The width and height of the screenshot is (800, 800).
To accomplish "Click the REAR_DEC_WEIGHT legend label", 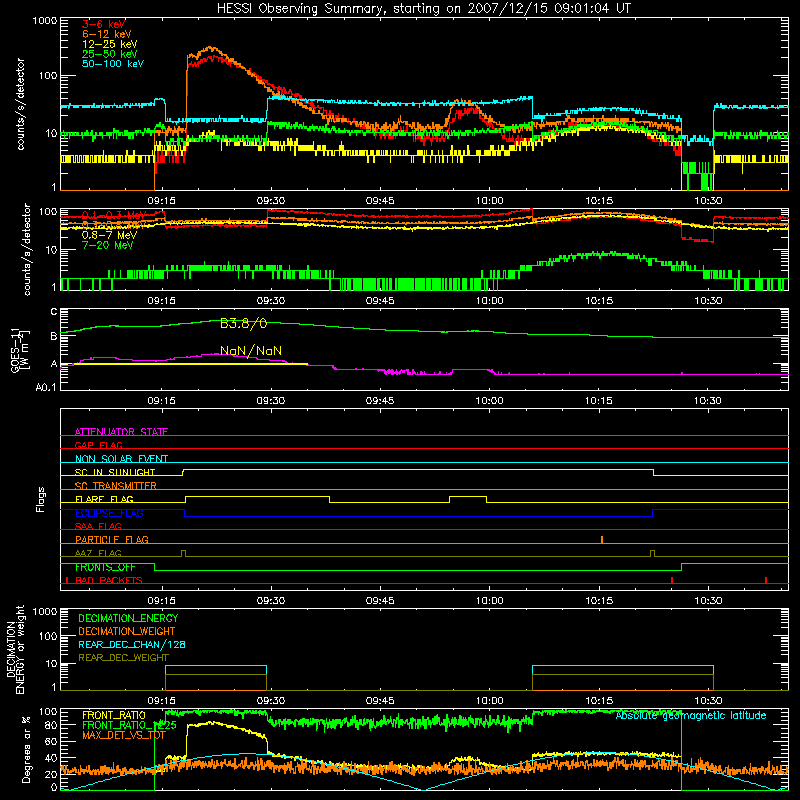I will point(123,658).
